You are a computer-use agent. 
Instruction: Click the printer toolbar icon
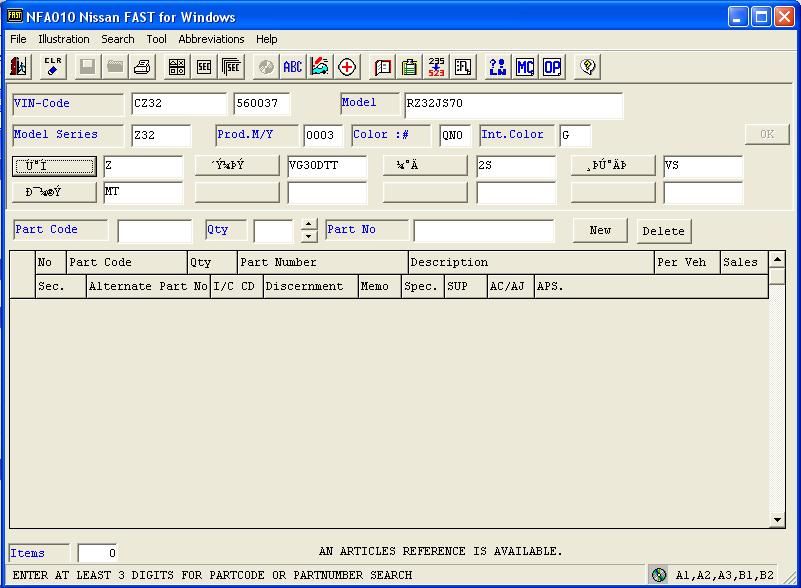pos(142,67)
